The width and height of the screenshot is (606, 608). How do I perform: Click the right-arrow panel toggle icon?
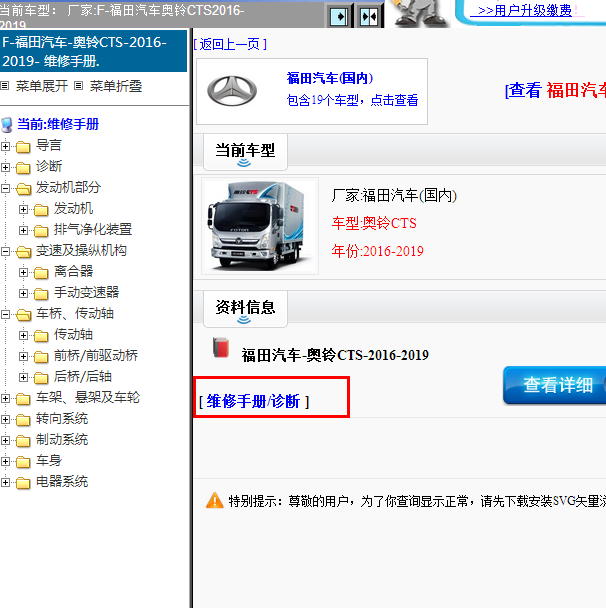pos(339,17)
